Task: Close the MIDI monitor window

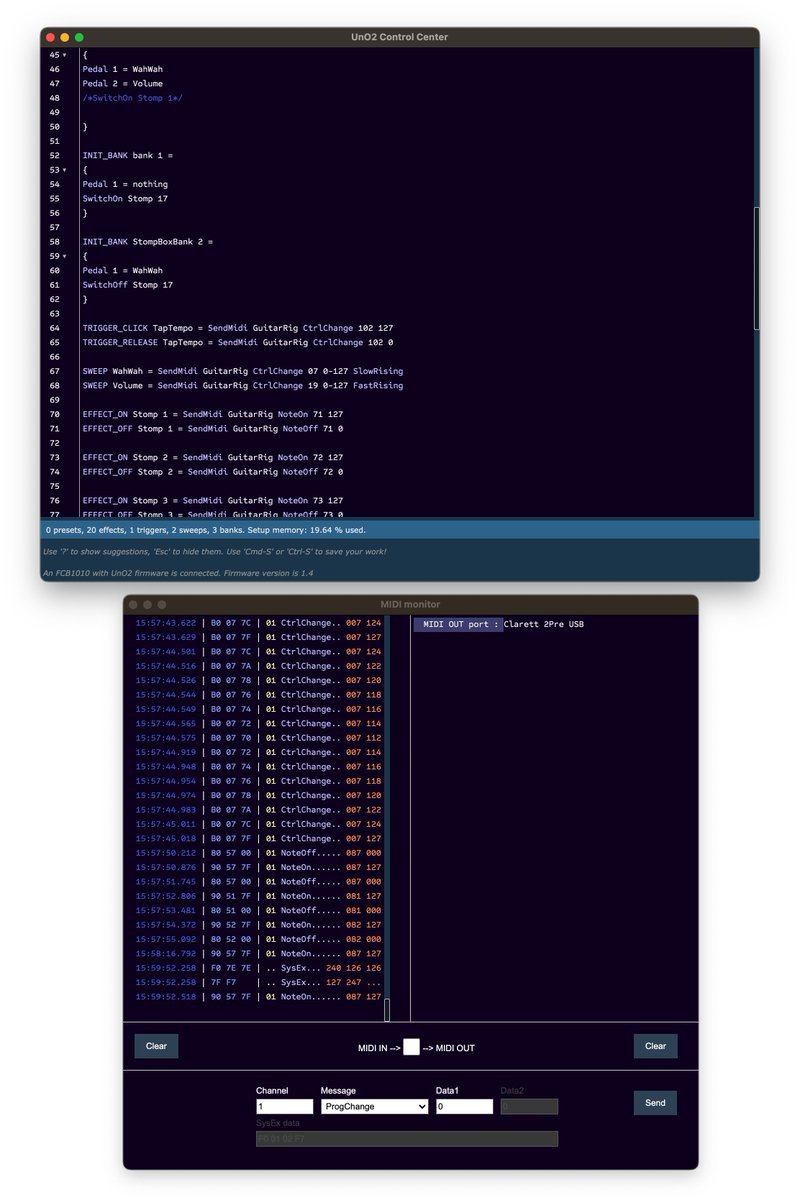Action: click(x=133, y=604)
